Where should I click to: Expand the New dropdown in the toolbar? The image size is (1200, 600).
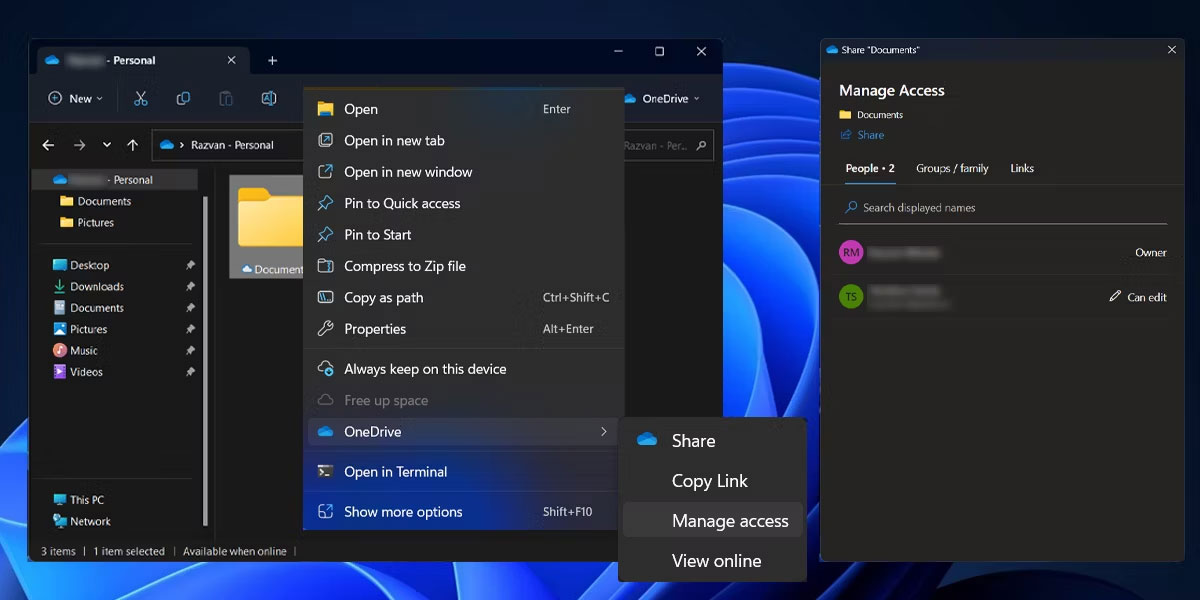point(75,98)
